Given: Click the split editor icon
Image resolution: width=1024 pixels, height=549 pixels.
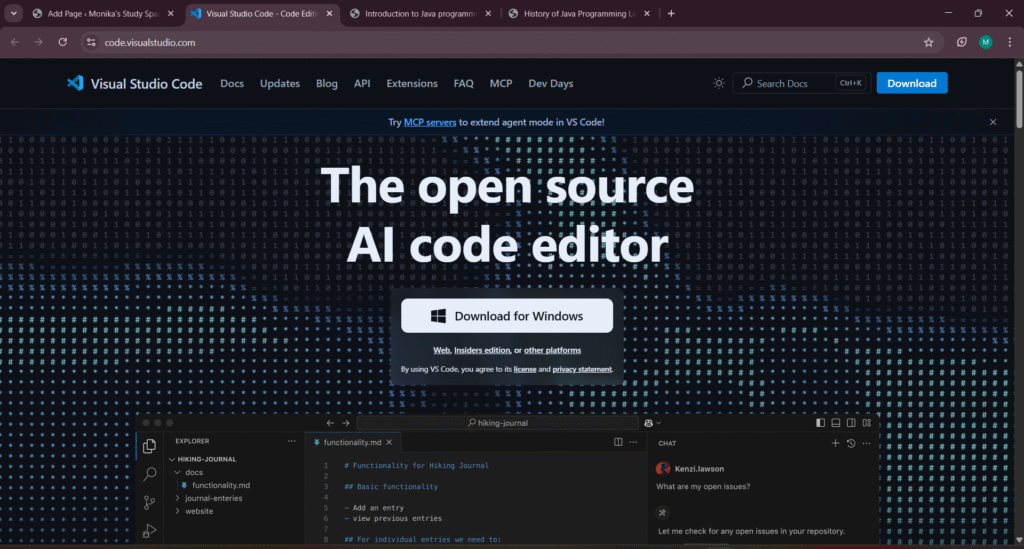Looking at the screenshot, I should (x=618, y=442).
